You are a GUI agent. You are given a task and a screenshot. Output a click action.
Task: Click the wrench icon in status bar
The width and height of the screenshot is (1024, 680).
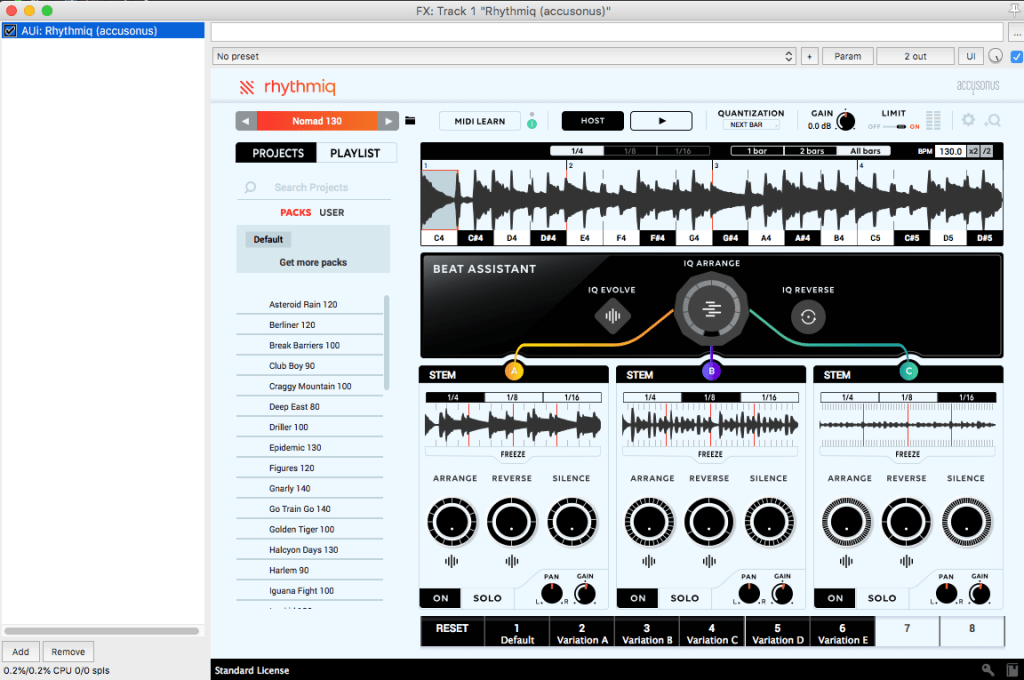[x=987, y=670]
